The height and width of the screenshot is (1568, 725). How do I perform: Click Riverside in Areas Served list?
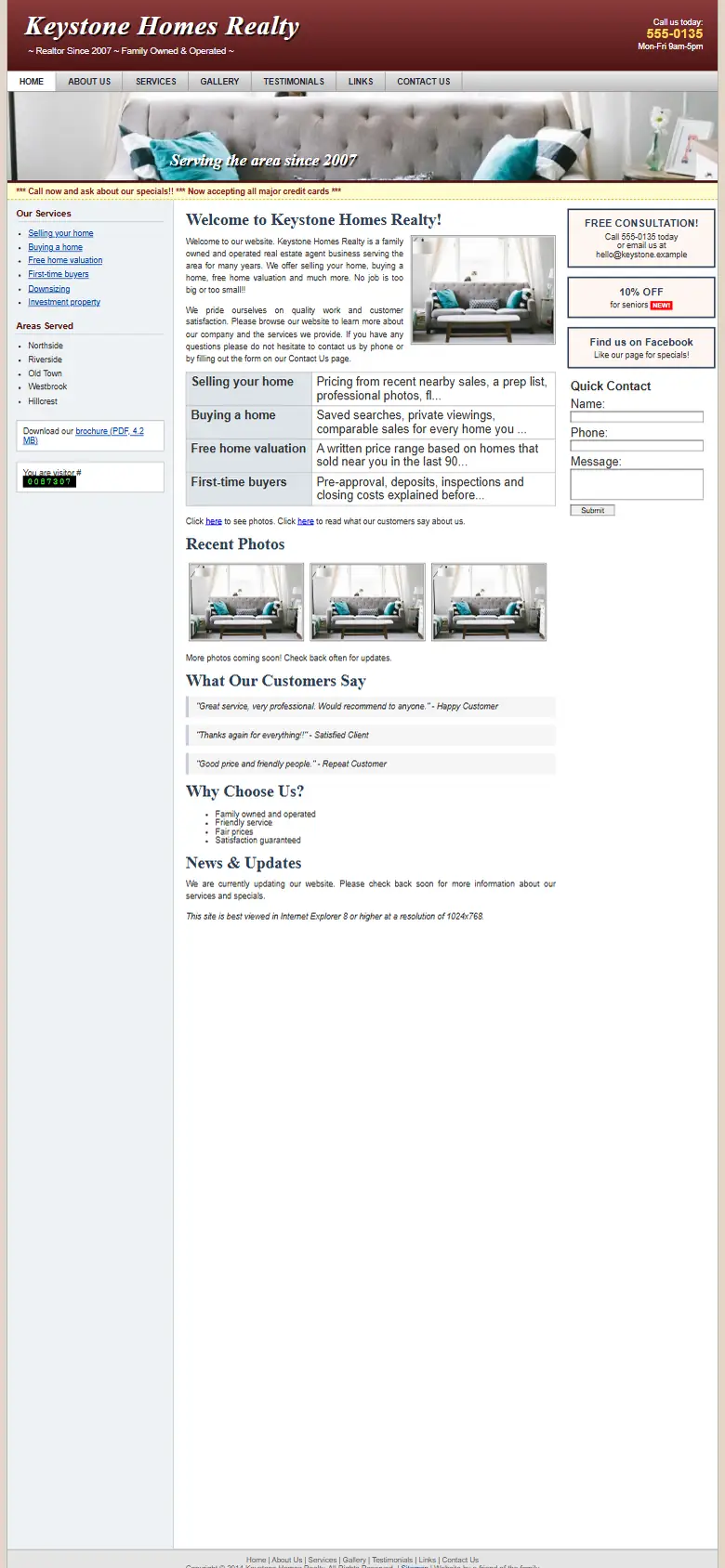(x=45, y=359)
